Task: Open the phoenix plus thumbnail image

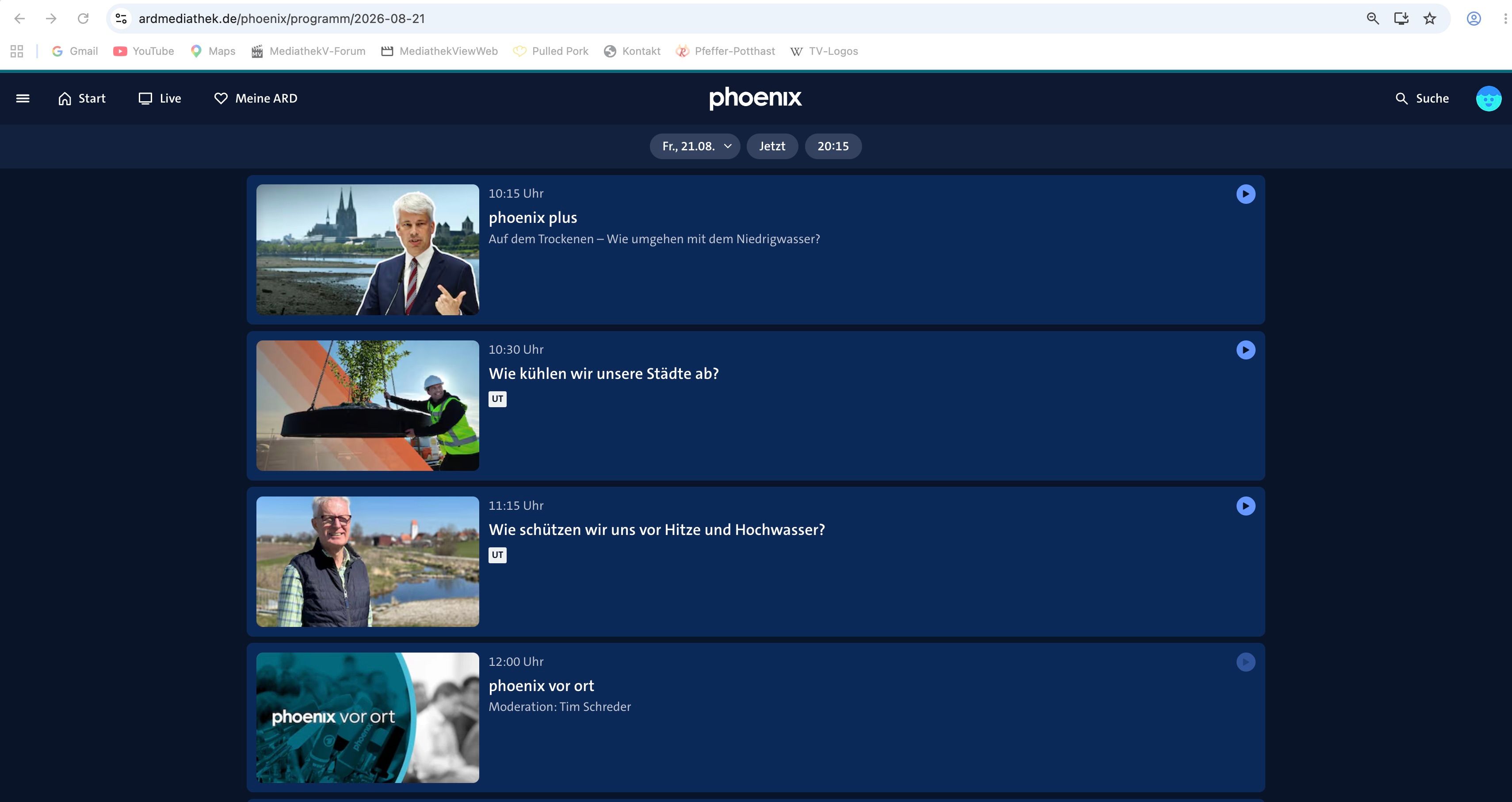Action: 367,249
